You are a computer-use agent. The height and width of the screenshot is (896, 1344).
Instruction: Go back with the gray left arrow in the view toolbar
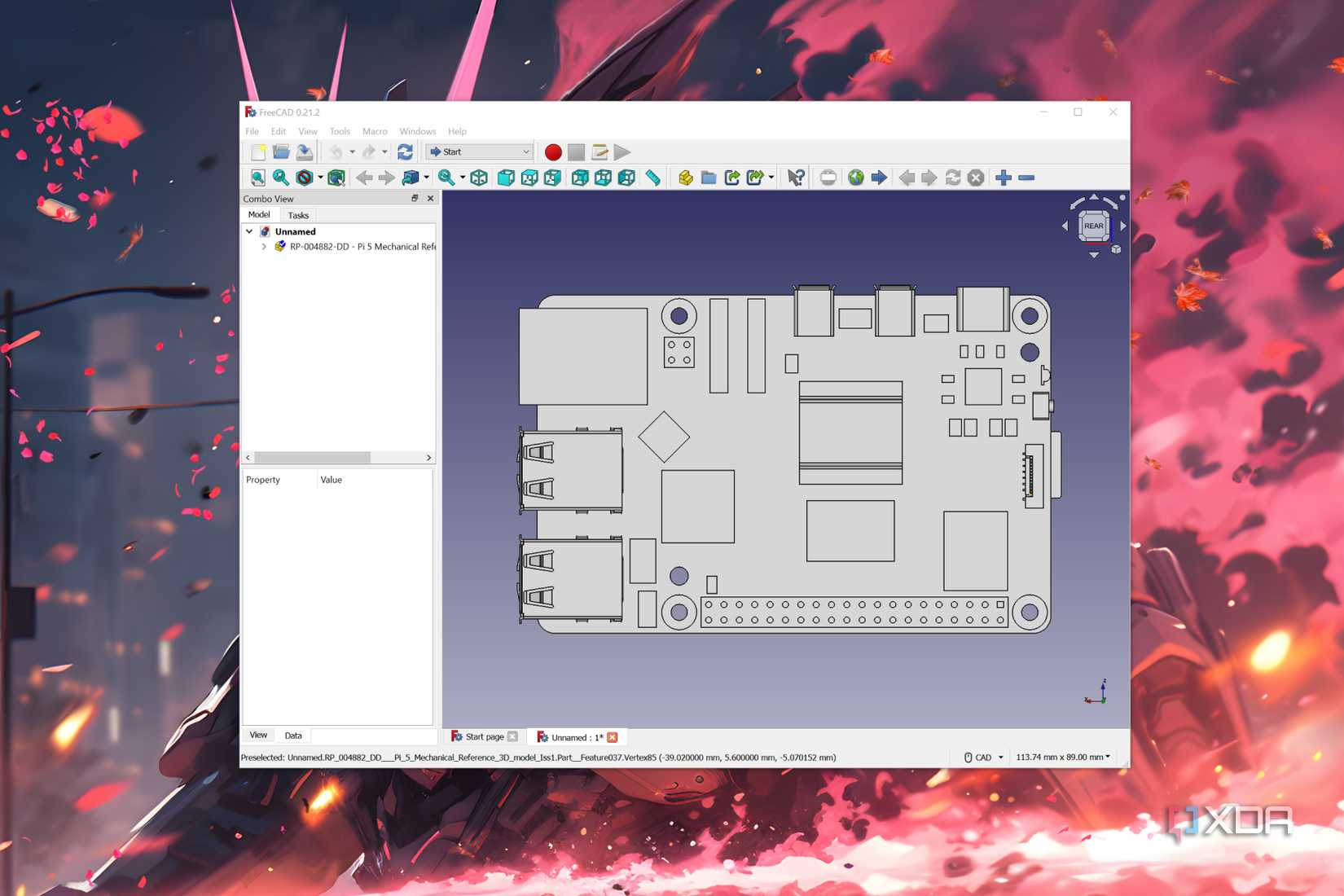(x=364, y=178)
